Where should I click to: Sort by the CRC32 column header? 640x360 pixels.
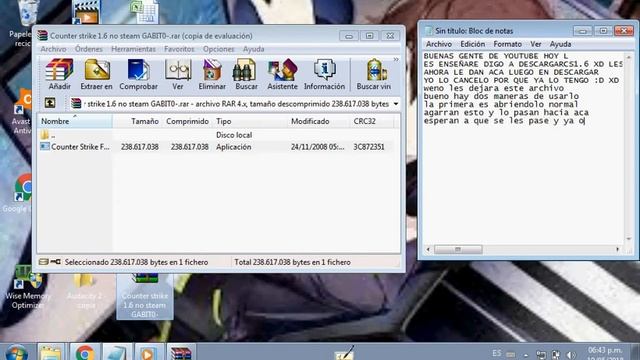(x=372, y=121)
